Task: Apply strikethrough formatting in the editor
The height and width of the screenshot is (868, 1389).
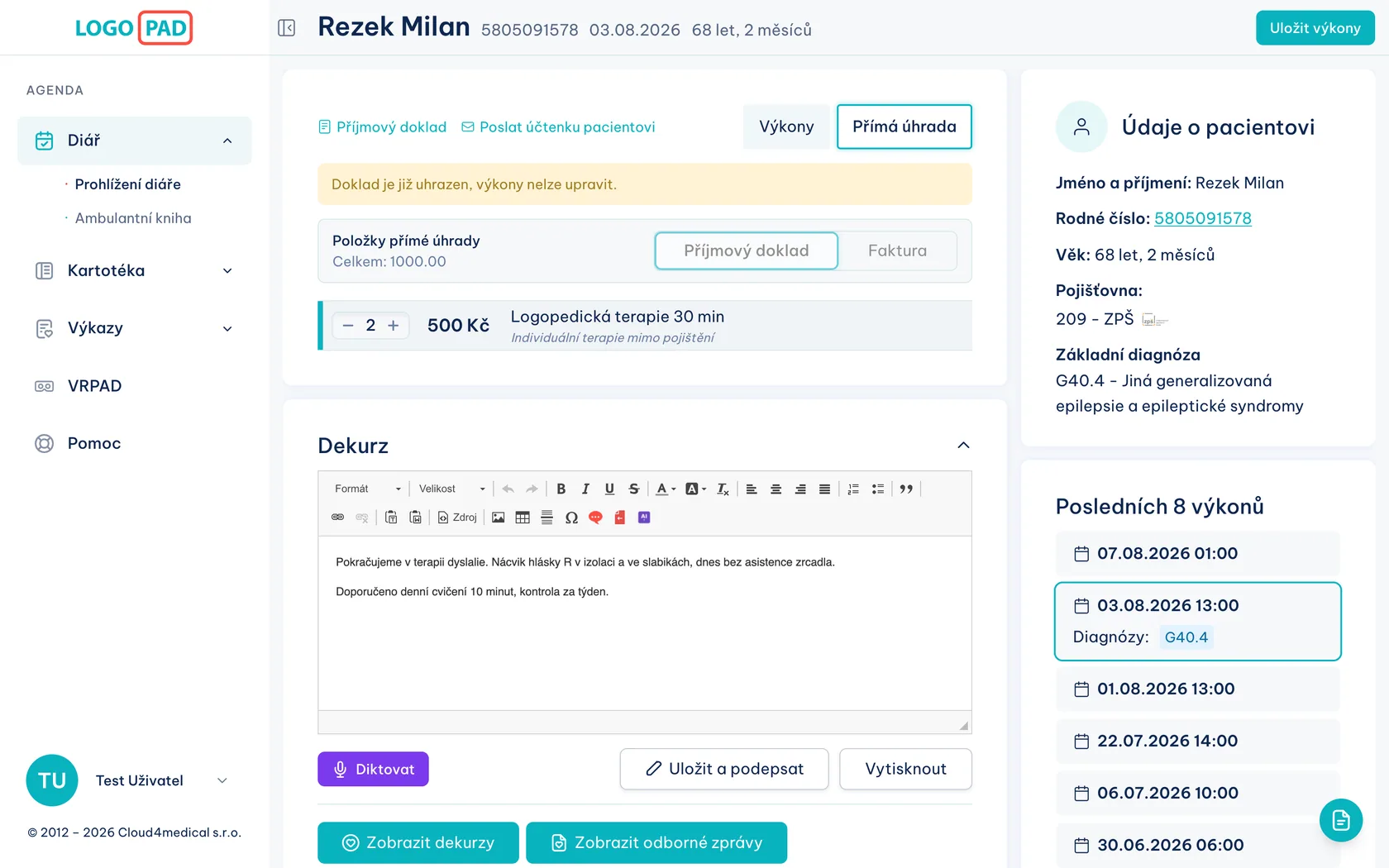Action: pyautogui.click(x=634, y=489)
